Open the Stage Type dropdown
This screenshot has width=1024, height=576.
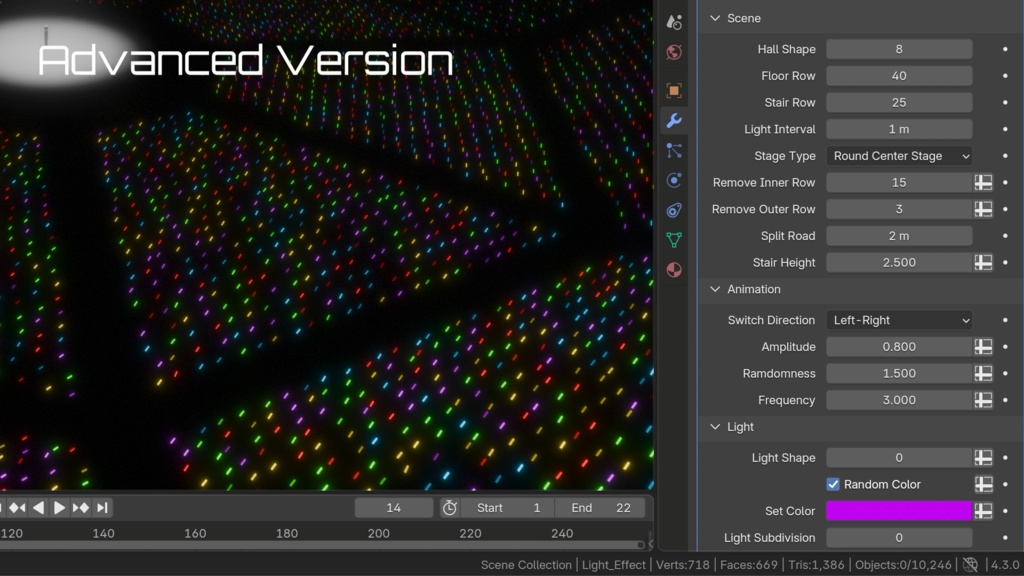pyautogui.click(x=899, y=155)
